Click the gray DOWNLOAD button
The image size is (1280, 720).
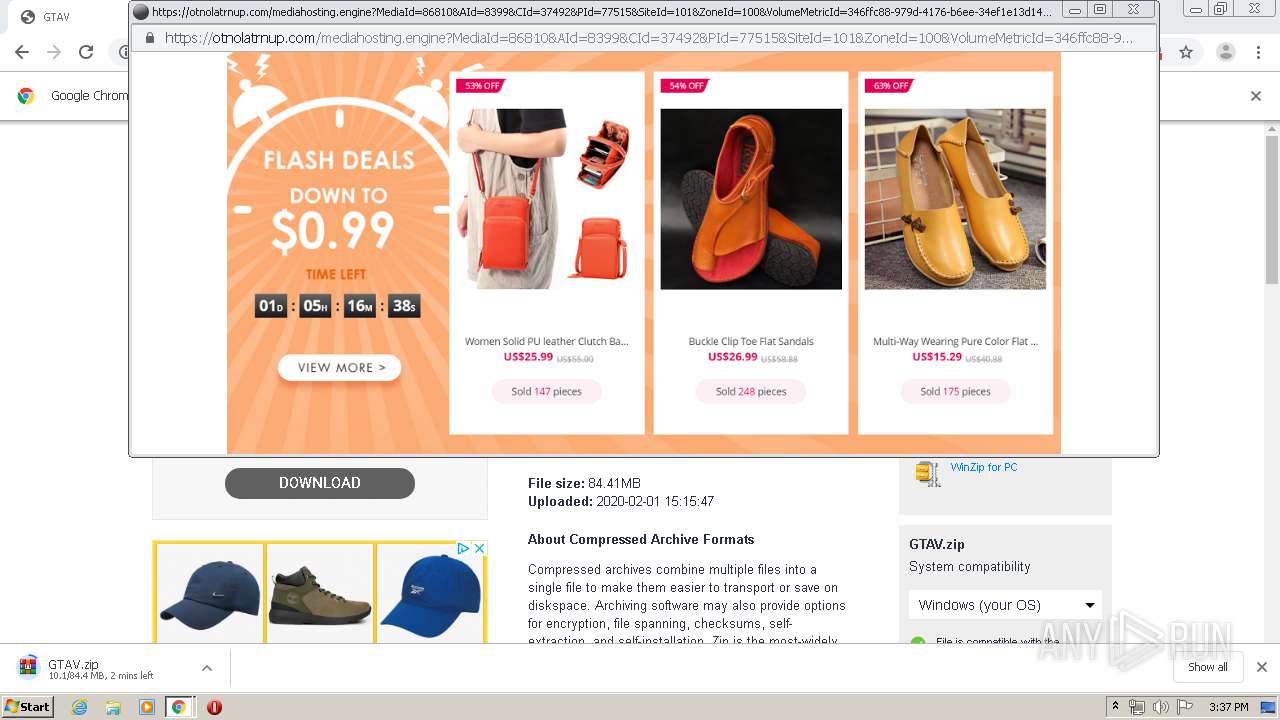point(320,483)
